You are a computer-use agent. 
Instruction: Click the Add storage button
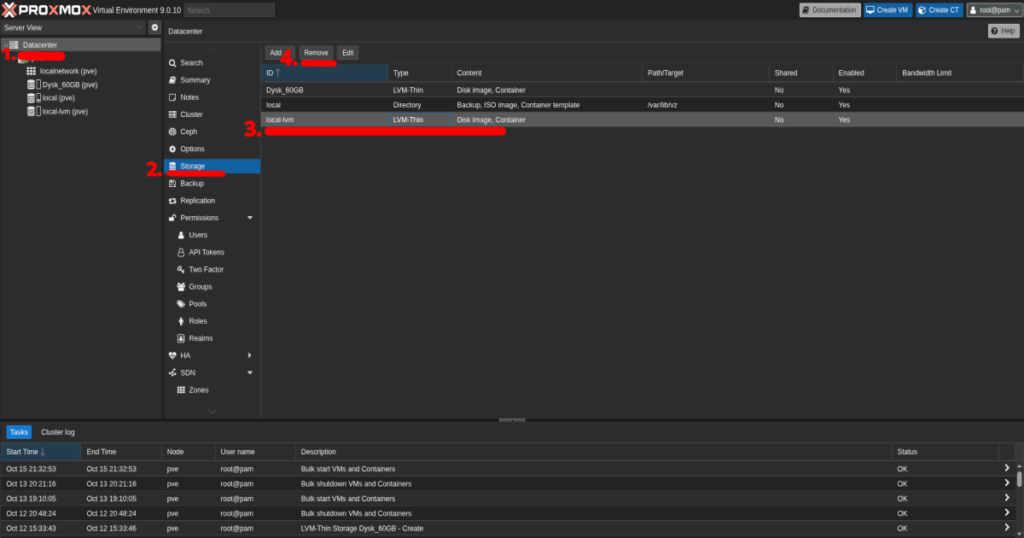[279, 53]
